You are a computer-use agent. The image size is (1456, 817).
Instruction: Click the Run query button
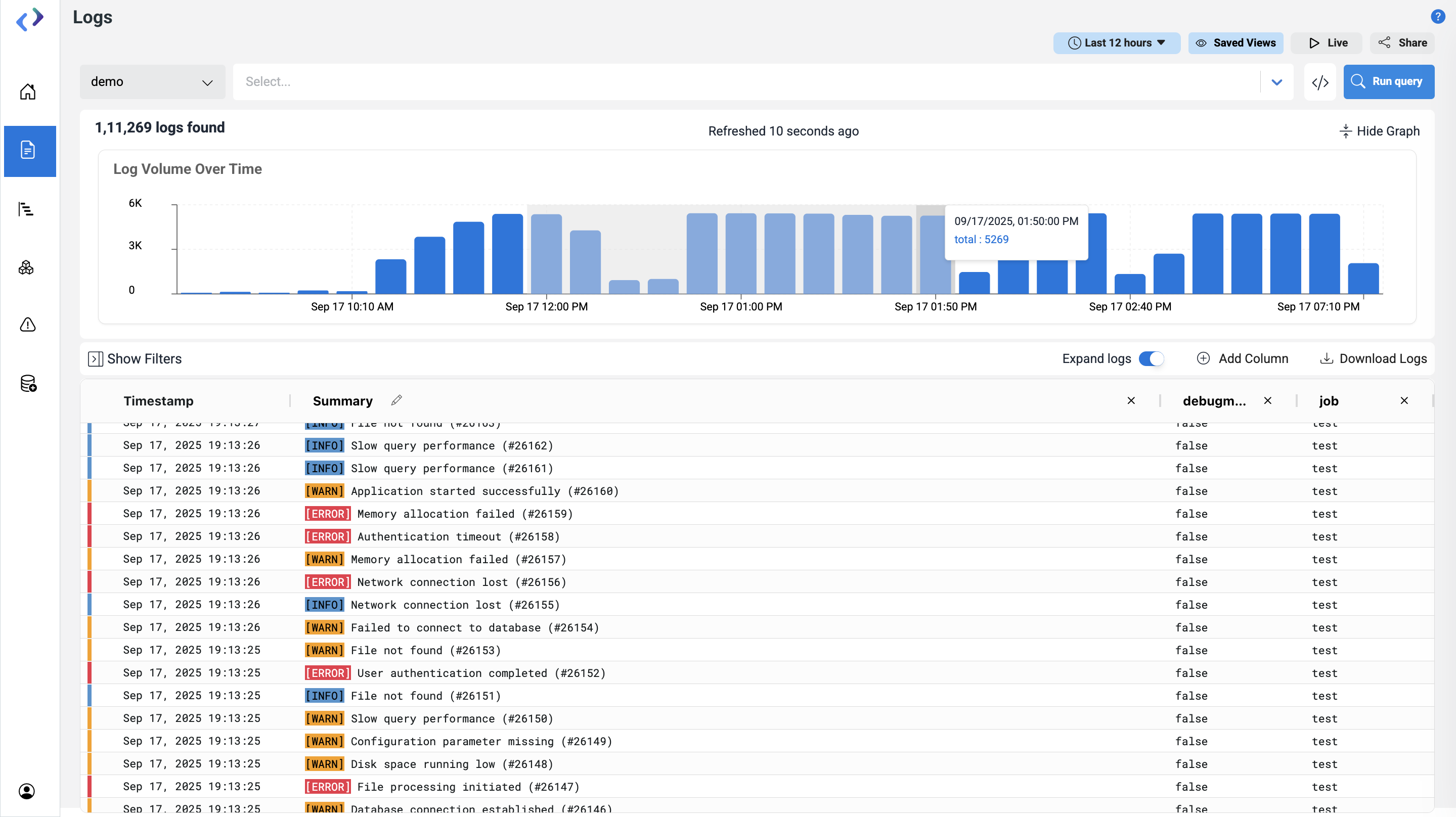(x=1388, y=82)
